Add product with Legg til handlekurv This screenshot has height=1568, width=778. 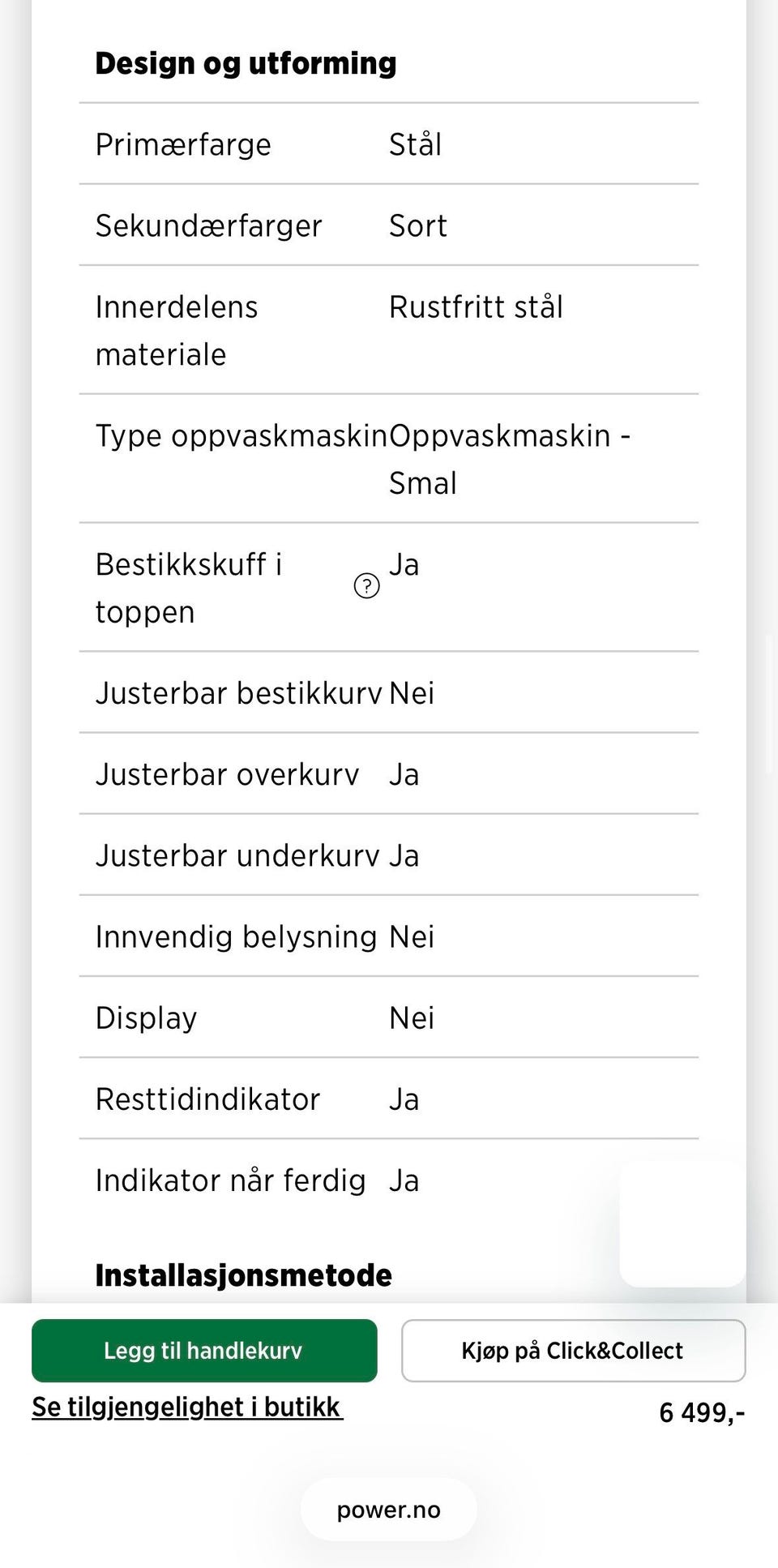tap(204, 1350)
